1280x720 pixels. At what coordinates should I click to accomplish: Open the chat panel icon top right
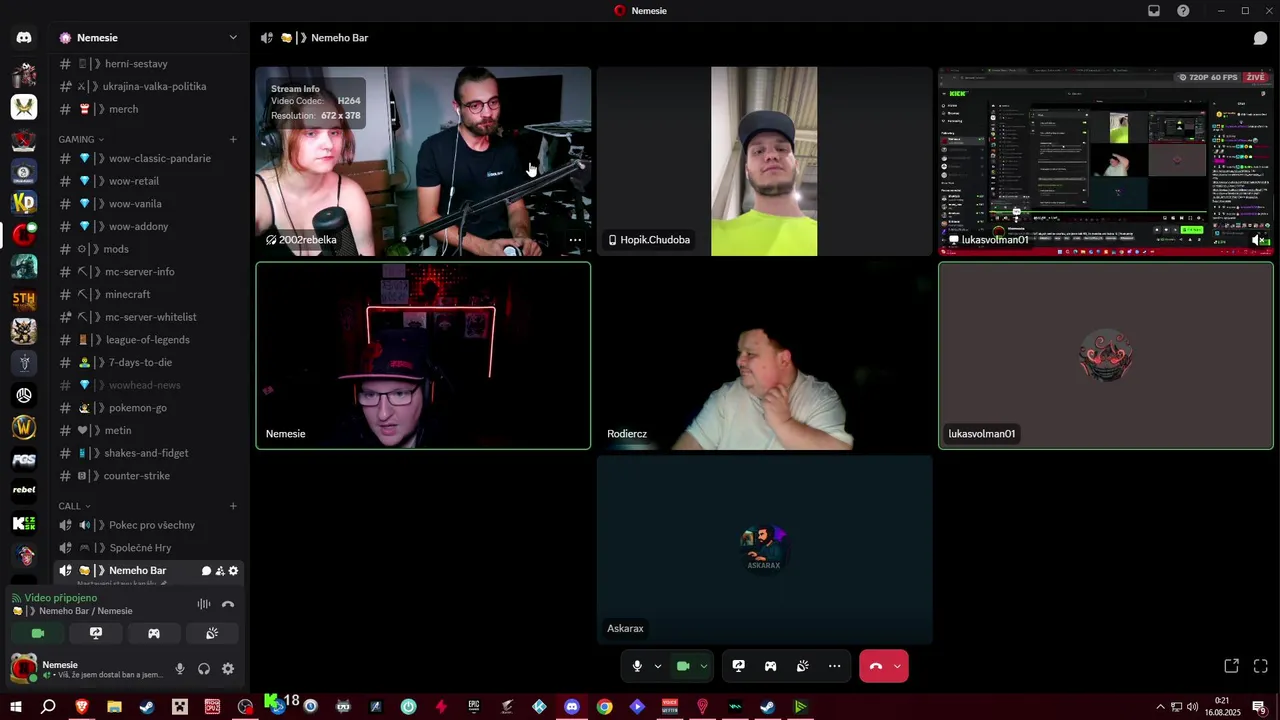pyautogui.click(x=1261, y=38)
